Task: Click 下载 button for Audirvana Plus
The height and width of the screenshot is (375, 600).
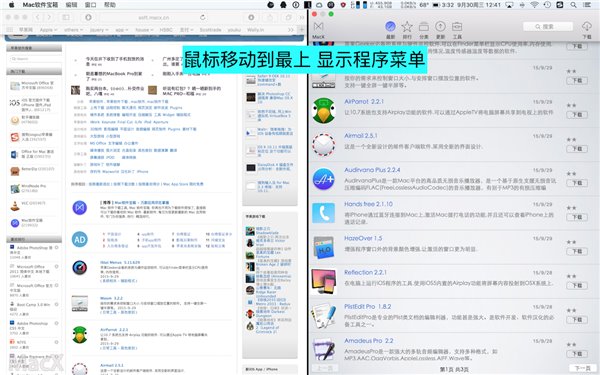Action: [x=577, y=183]
